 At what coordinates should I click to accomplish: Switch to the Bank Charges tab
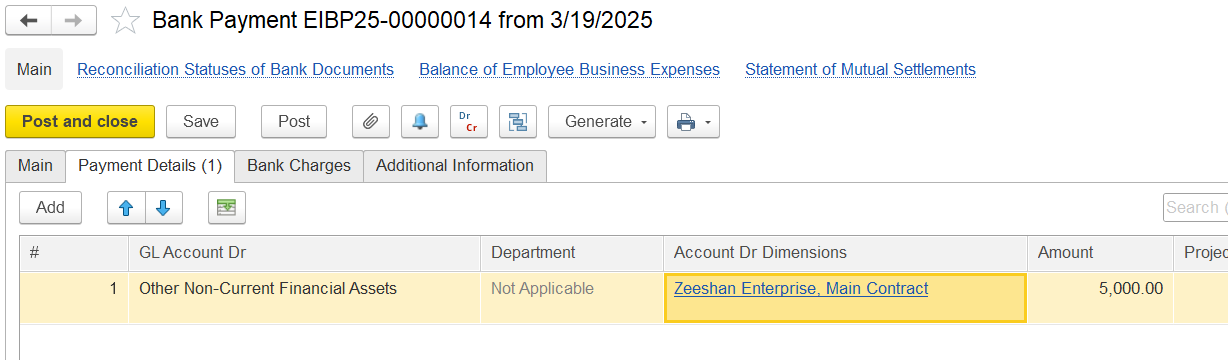click(299, 166)
